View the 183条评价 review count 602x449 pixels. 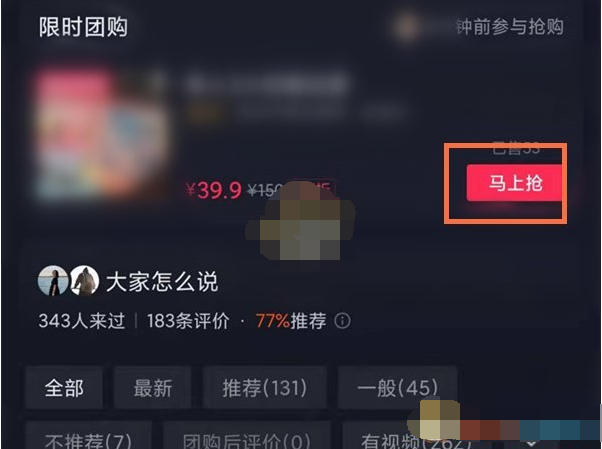coord(188,321)
